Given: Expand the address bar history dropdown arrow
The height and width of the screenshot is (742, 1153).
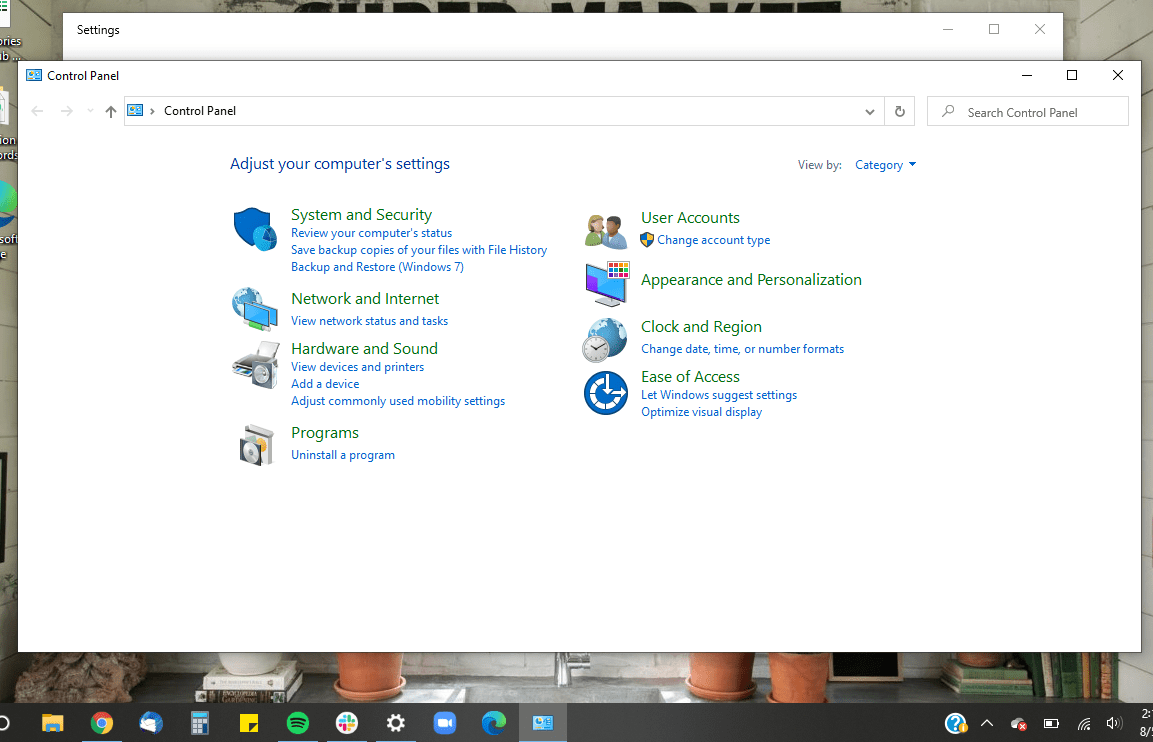Looking at the screenshot, I should click(x=868, y=111).
